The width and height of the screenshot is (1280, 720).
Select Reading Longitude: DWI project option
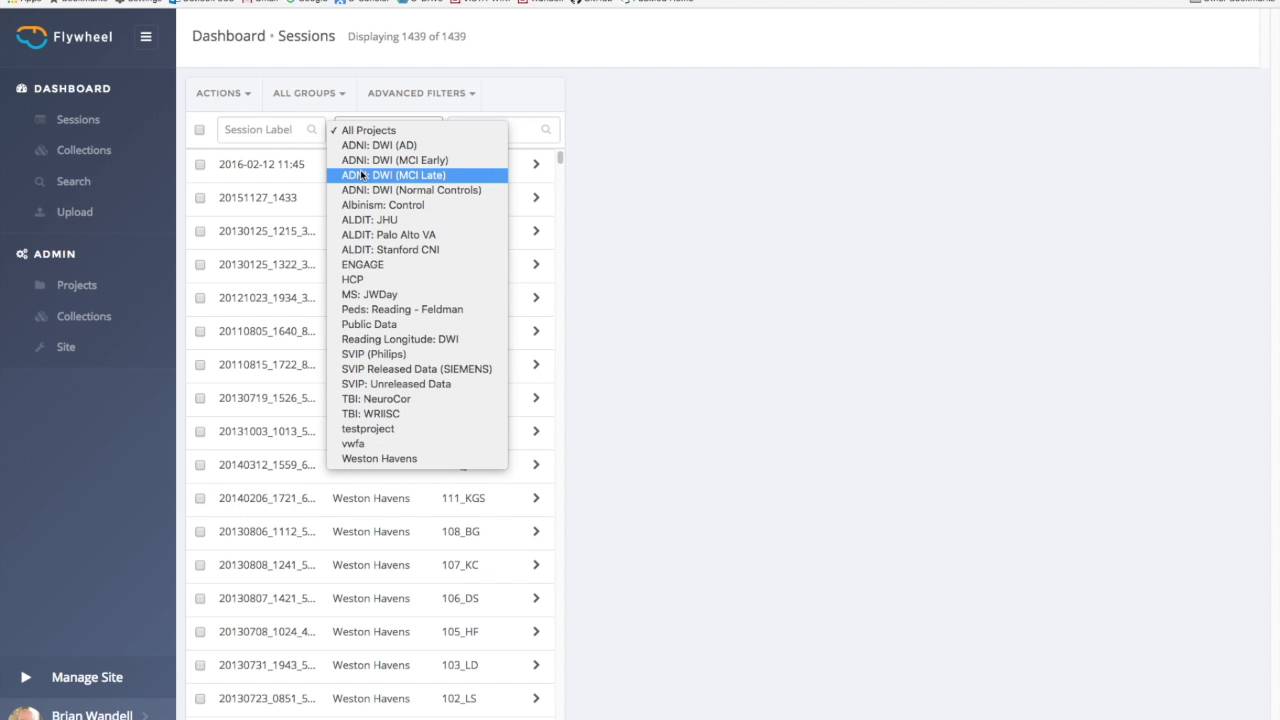pyautogui.click(x=417, y=339)
